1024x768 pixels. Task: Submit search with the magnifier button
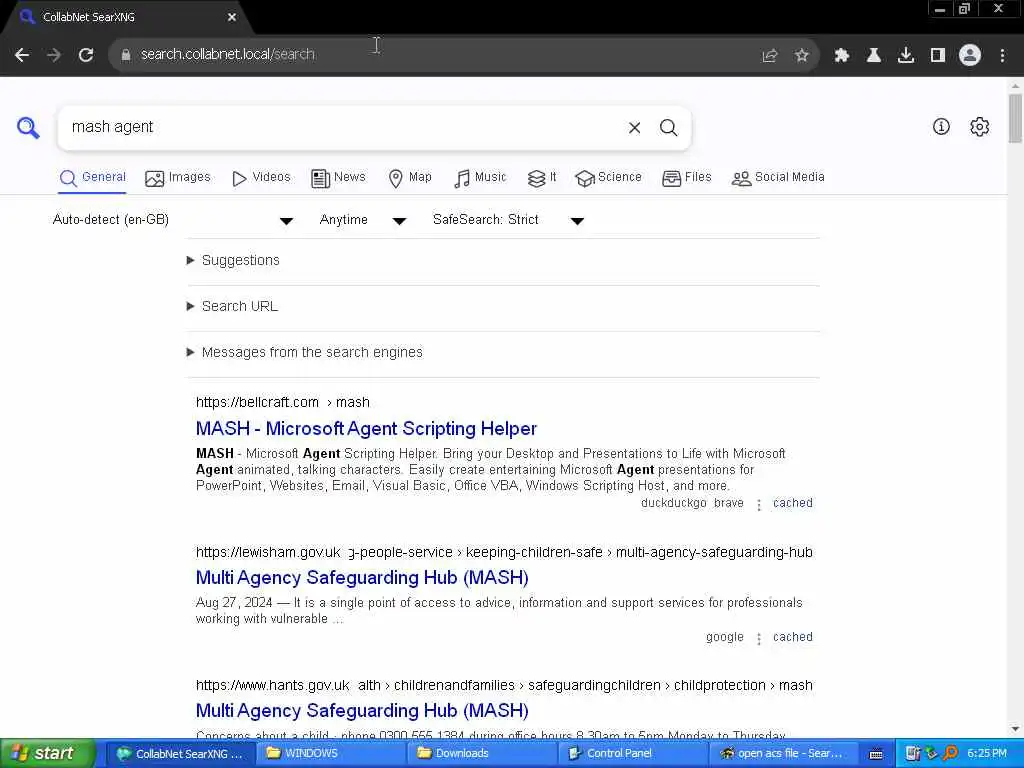668,127
